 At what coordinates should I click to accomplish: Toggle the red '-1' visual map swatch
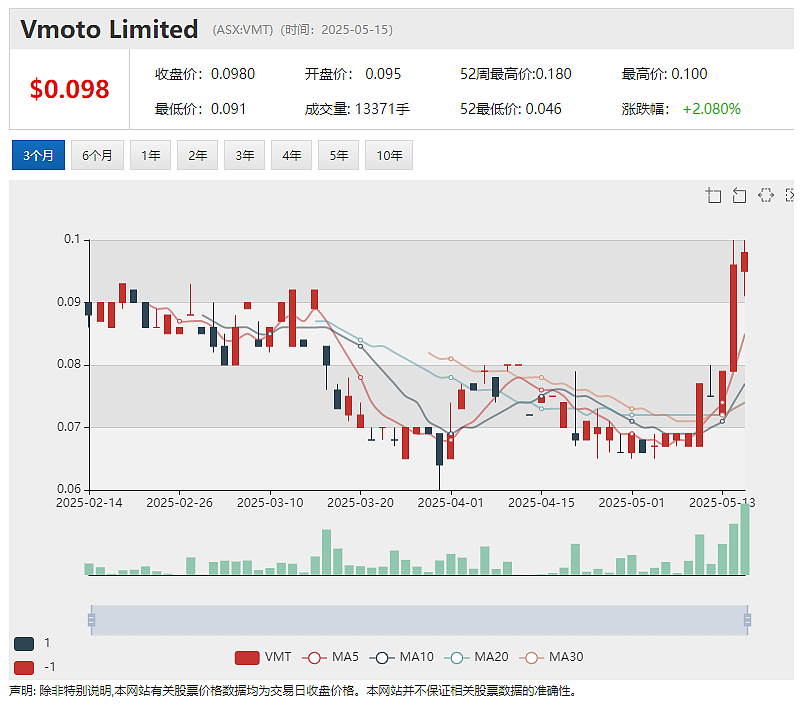point(24,668)
